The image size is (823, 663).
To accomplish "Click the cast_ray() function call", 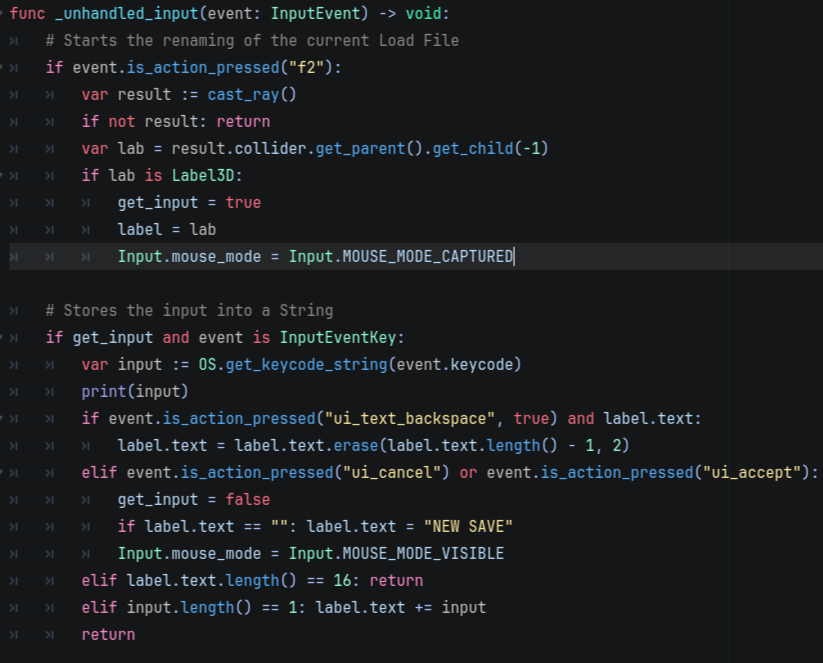I will (252, 95).
